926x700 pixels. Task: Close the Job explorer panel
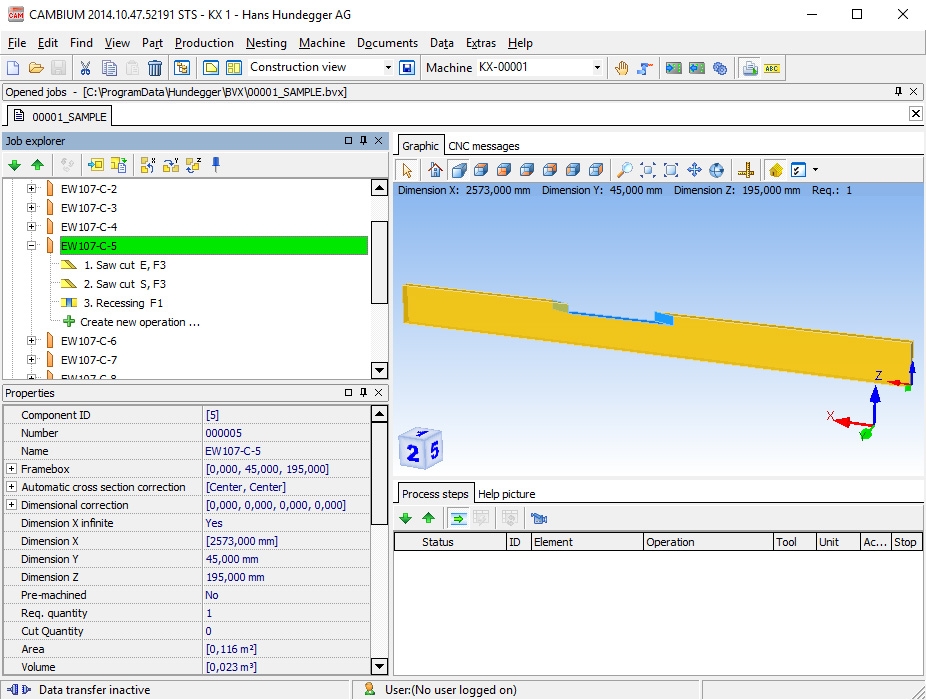pos(379,141)
